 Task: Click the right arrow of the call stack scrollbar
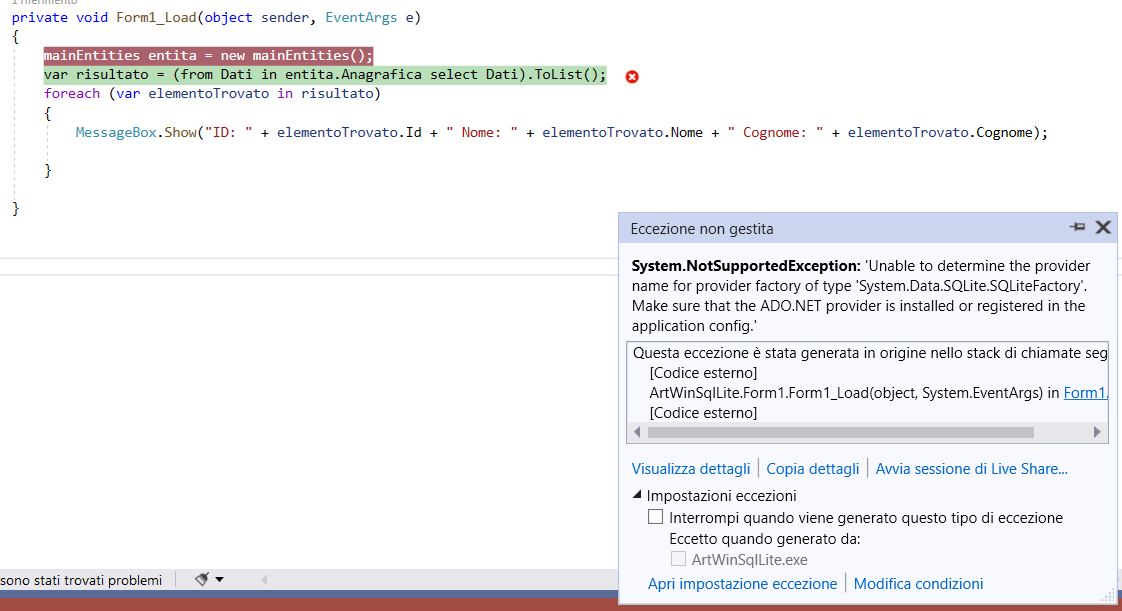click(x=1097, y=432)
